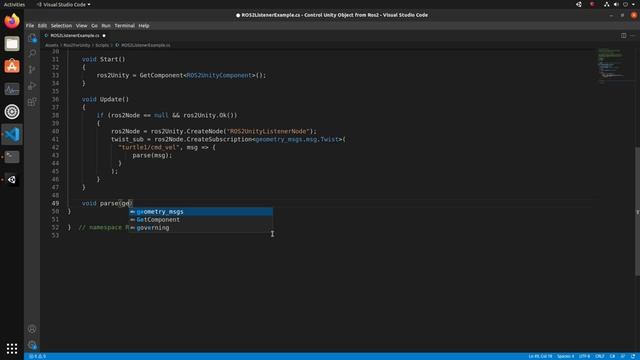The image size is (640, 360).
Task: Open the round target app icon in the dock
Action: click(x=12, y=111)
